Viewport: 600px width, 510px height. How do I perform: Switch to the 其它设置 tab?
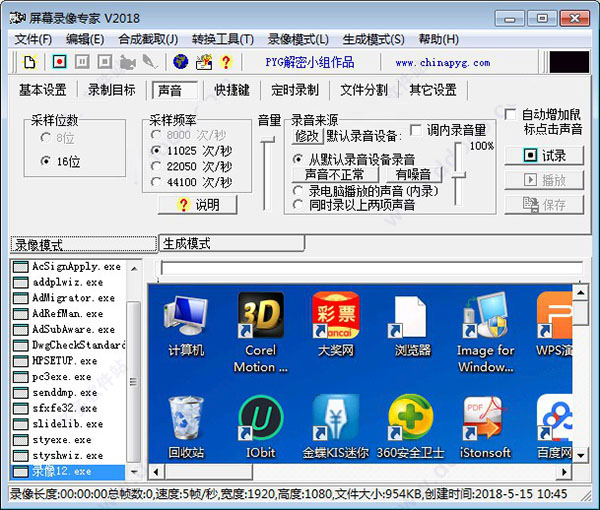pos(433,90)
